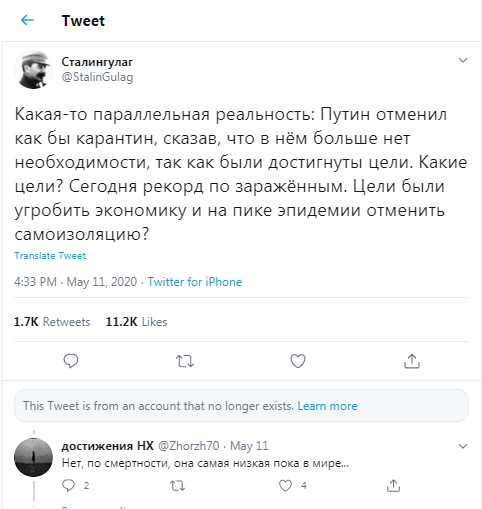Go back using the blue arrow
The image size is (482, 509).
click(x=27, y=20)
